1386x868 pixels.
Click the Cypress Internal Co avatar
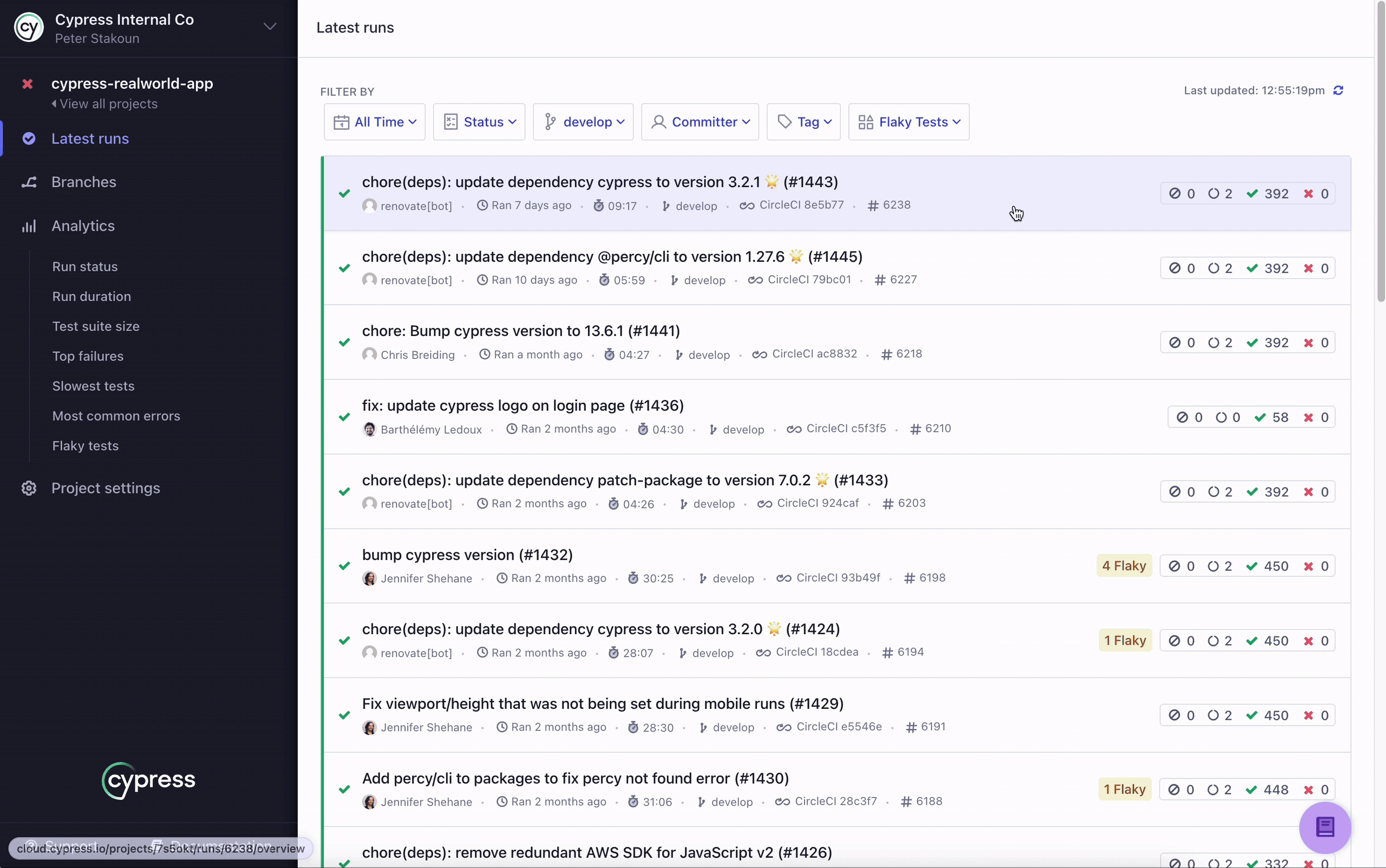point(28,27)
